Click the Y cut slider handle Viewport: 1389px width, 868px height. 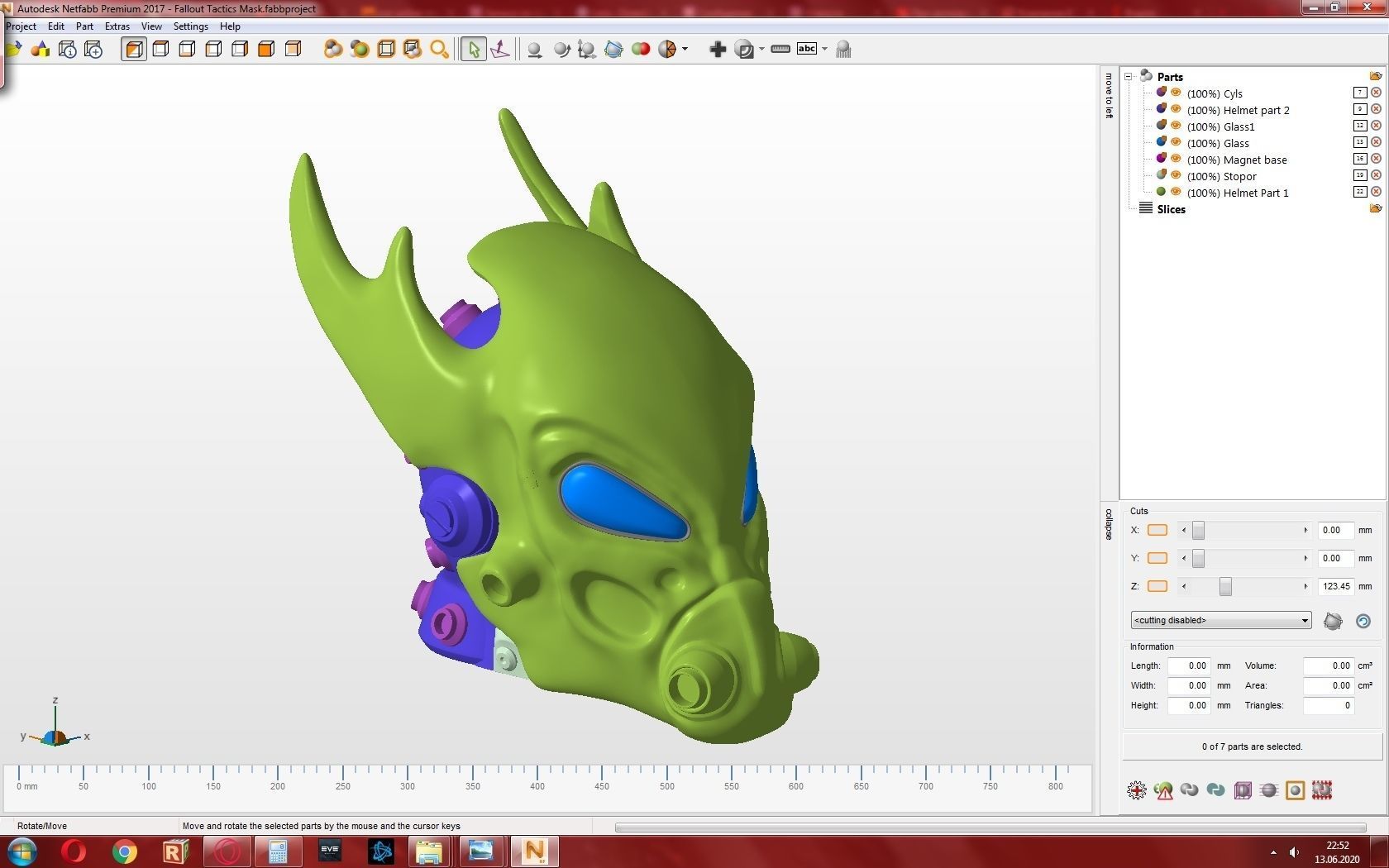(1198, 558)
